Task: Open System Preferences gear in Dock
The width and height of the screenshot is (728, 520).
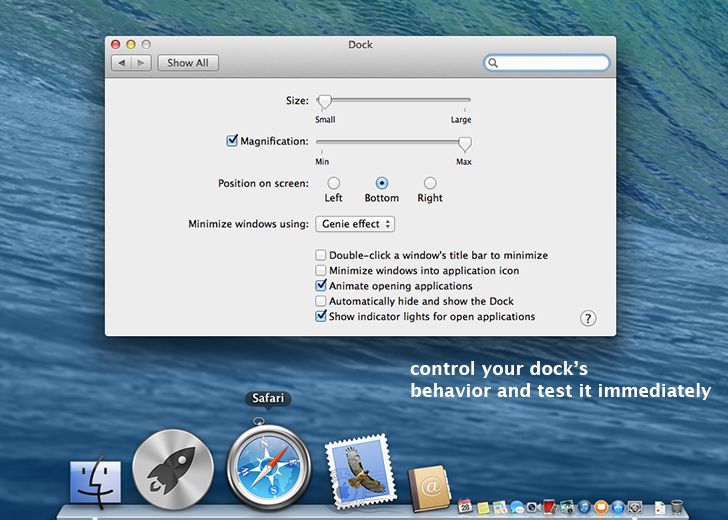Action: [635, 507]
